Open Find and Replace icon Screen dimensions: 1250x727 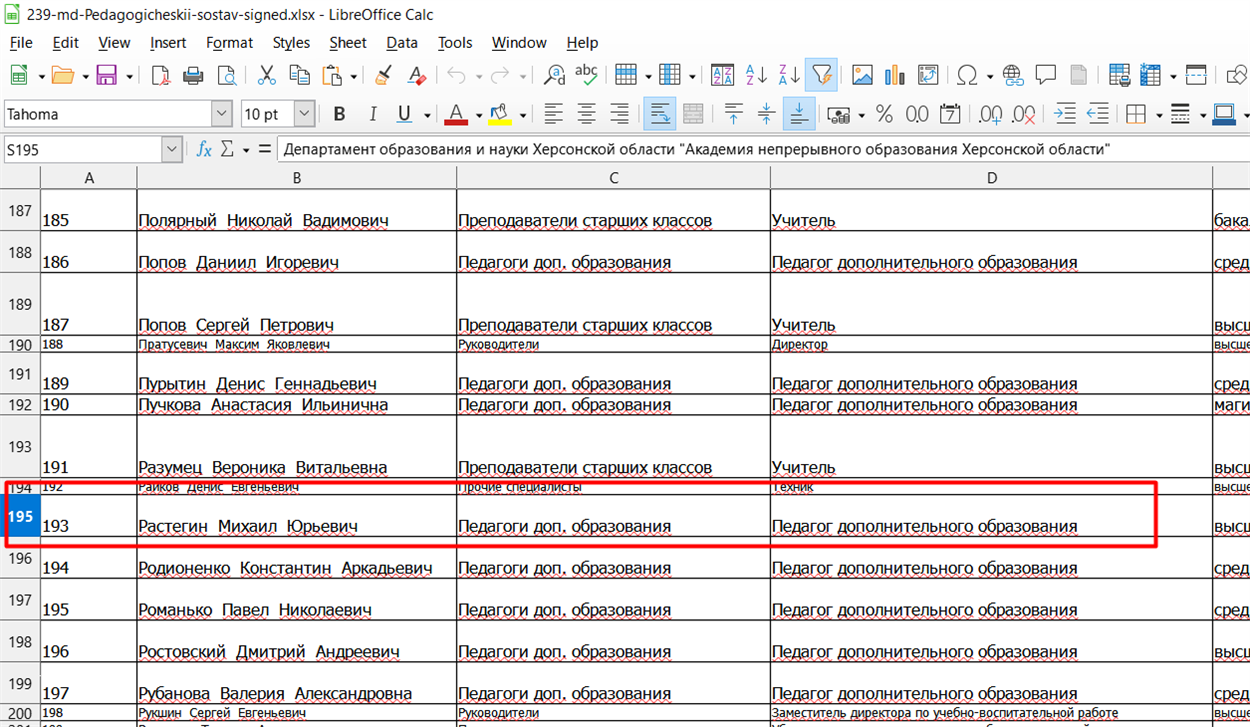click(x=554, y=75)
